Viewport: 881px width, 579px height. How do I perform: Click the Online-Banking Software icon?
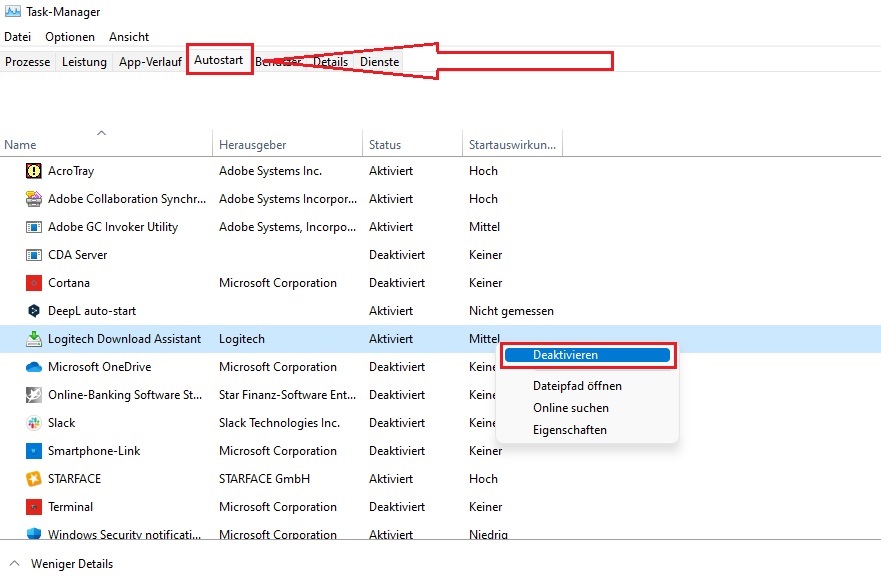coord(34,395)
